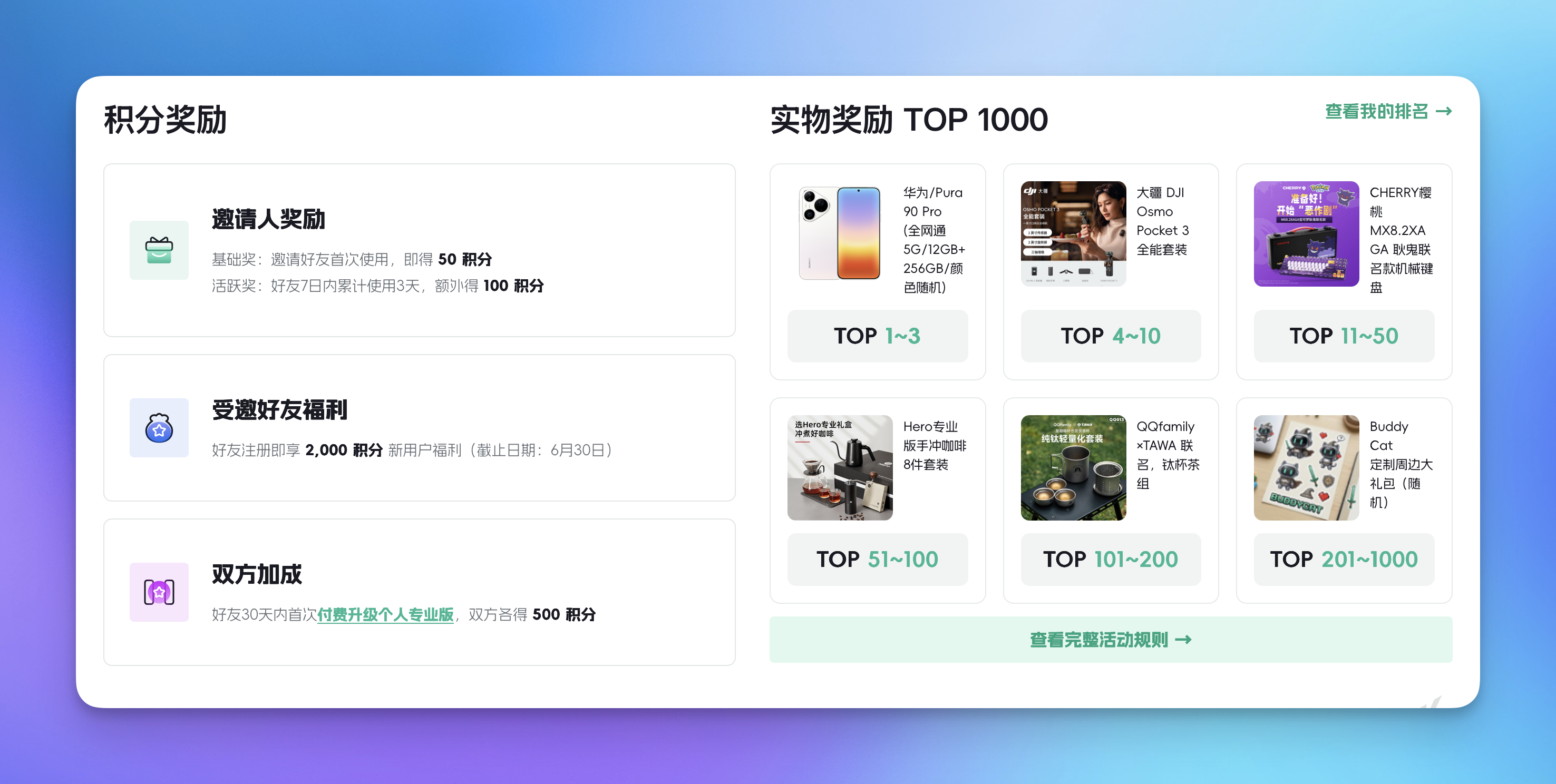The image size is (1556, 784).
Task: Click the 双方各得 500 积分 text
Action: (x=532, y=614)
